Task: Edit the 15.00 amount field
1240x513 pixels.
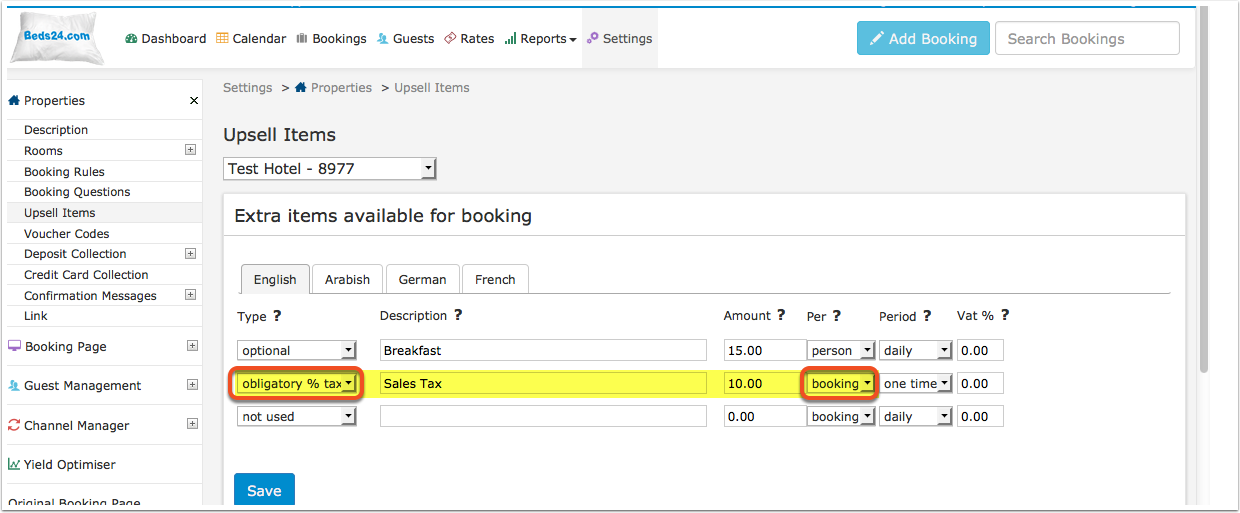Action: pos(765,351)
